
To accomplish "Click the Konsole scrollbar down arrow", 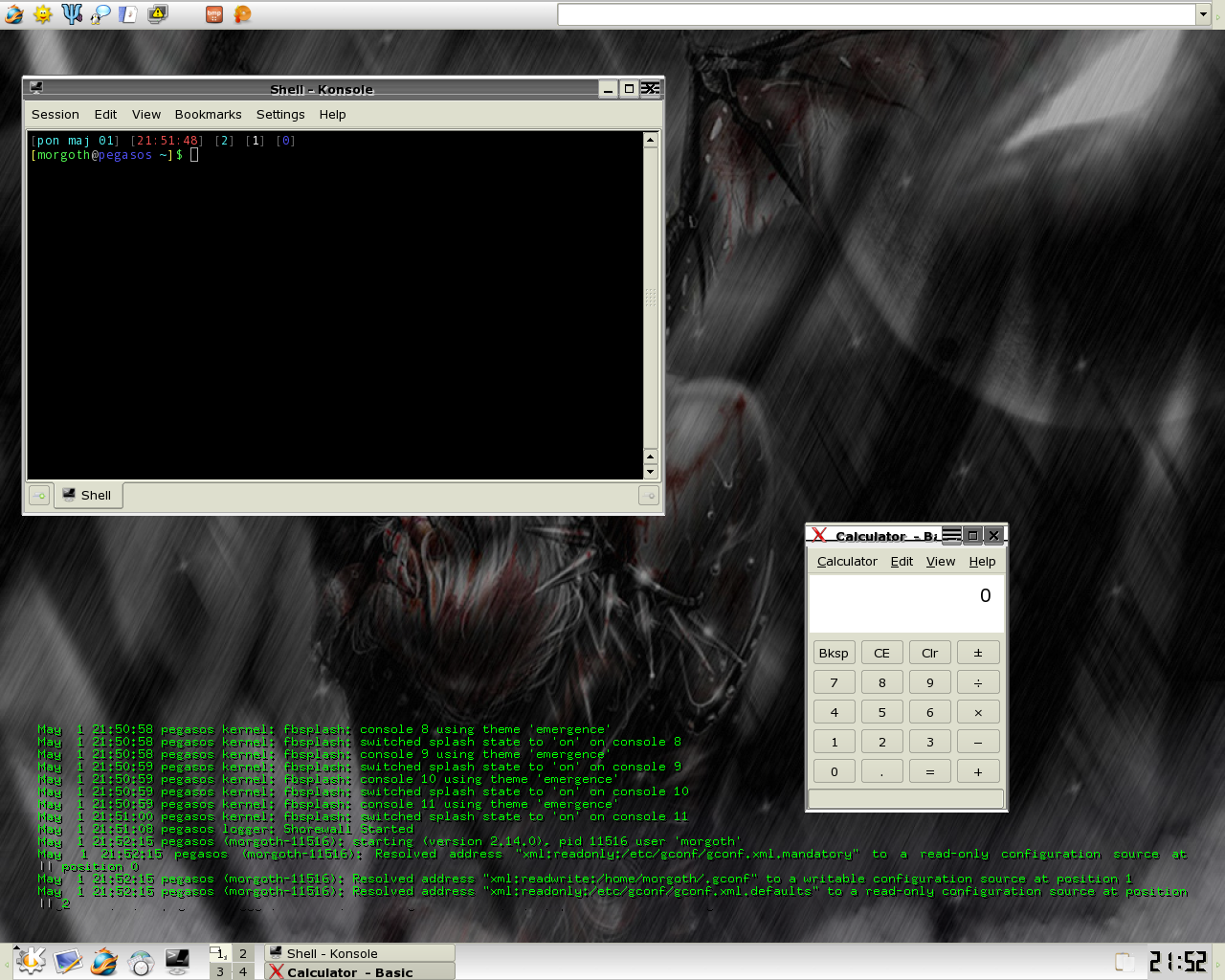I will coord(651,472).
